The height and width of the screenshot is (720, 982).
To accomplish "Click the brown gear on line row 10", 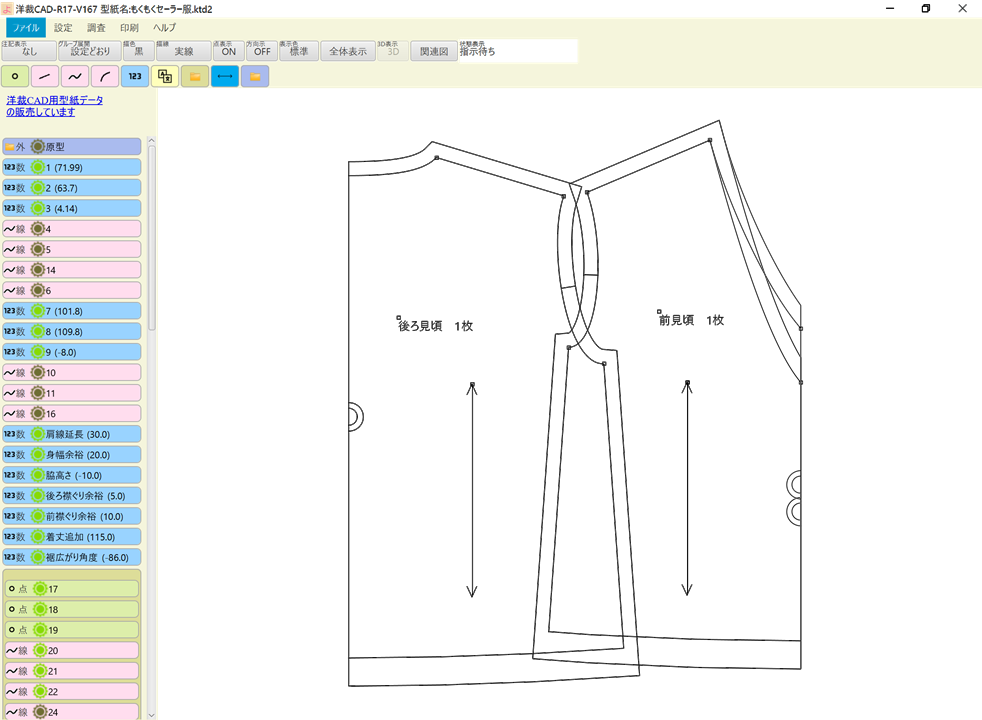I will (38, 373).
